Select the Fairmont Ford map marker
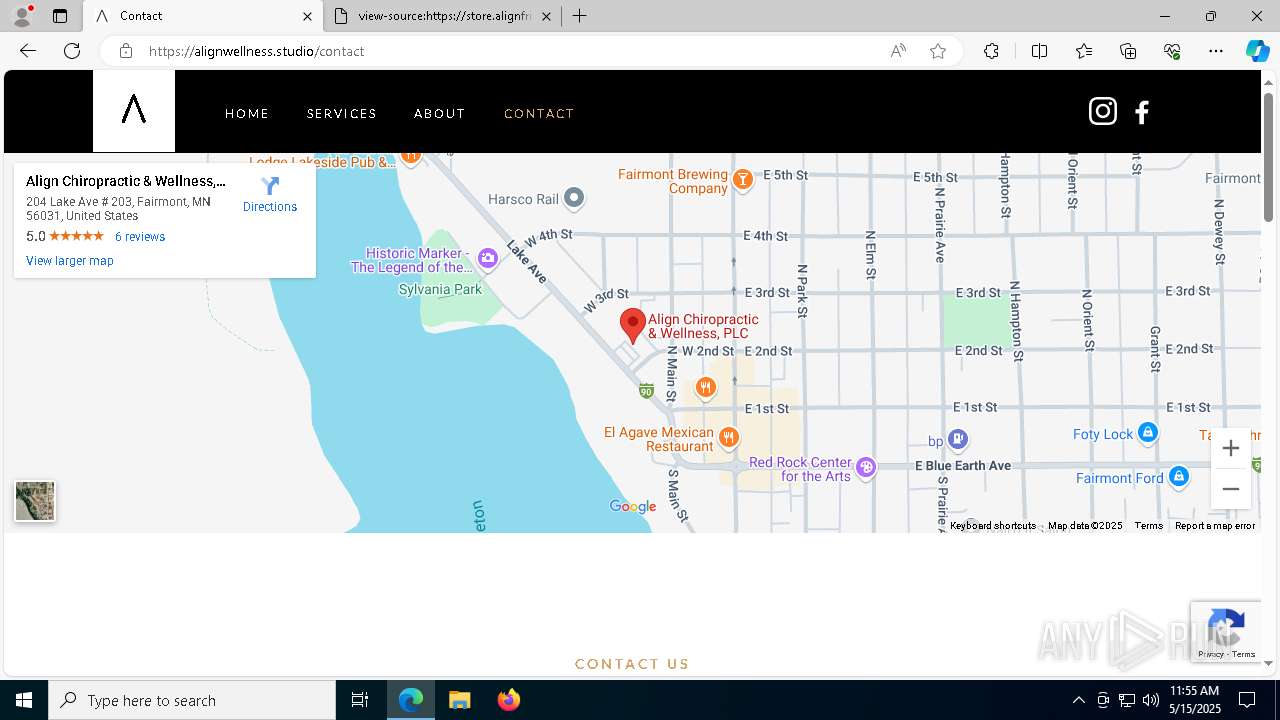1280x720 pixels. tap(1179, 476)
